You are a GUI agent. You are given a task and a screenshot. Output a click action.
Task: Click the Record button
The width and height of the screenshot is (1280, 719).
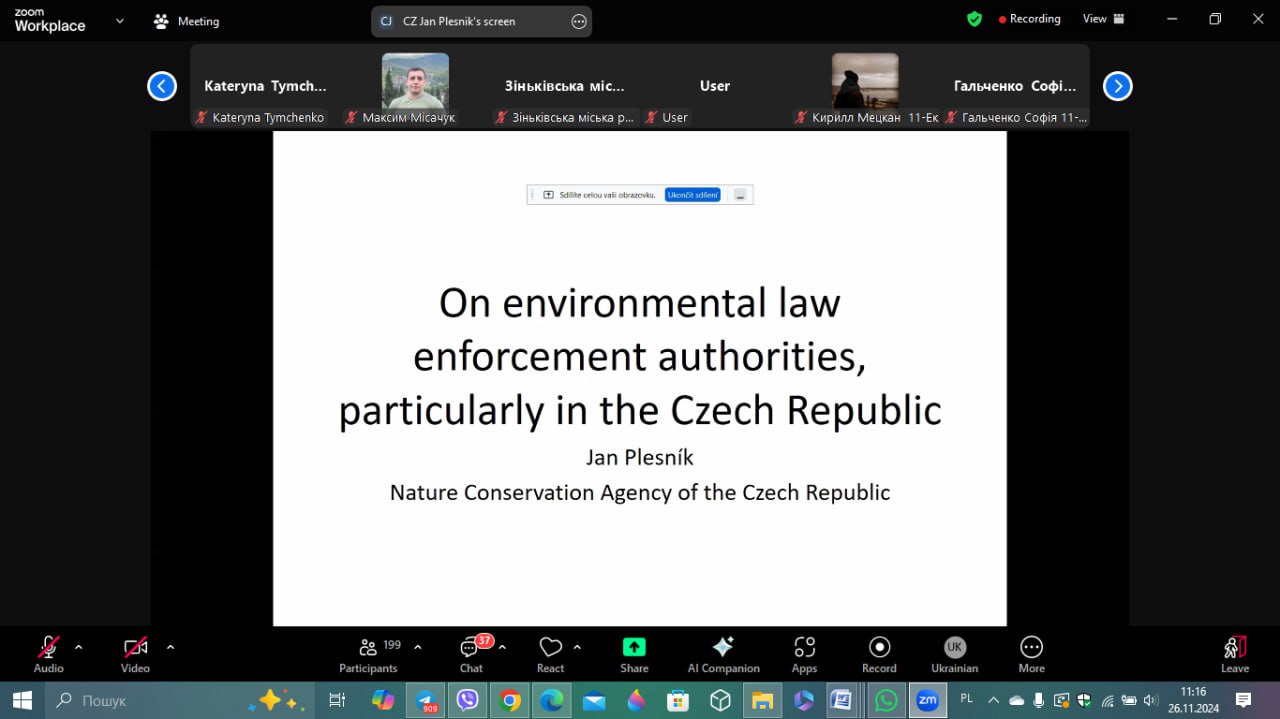tap(879, 654)
